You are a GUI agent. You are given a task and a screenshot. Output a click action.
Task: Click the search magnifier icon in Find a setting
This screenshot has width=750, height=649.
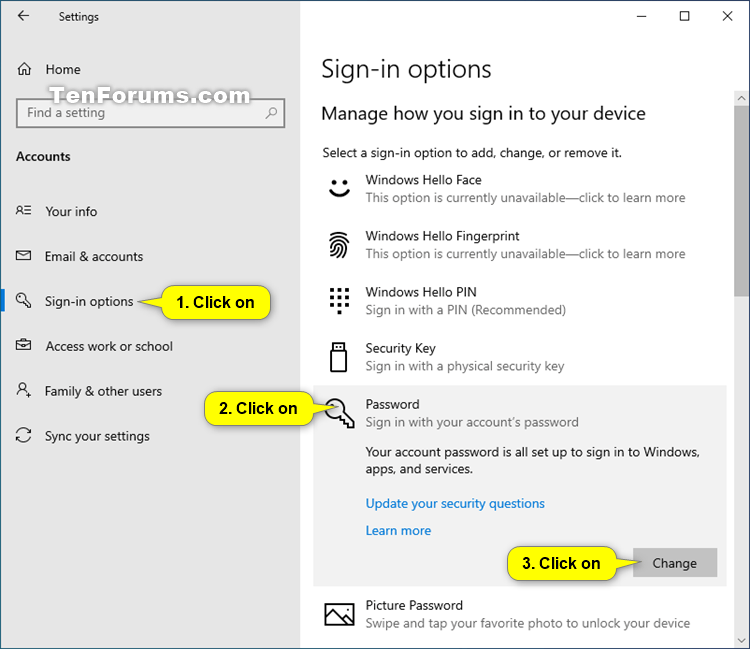pyautogui.click(x=271, y=113)
